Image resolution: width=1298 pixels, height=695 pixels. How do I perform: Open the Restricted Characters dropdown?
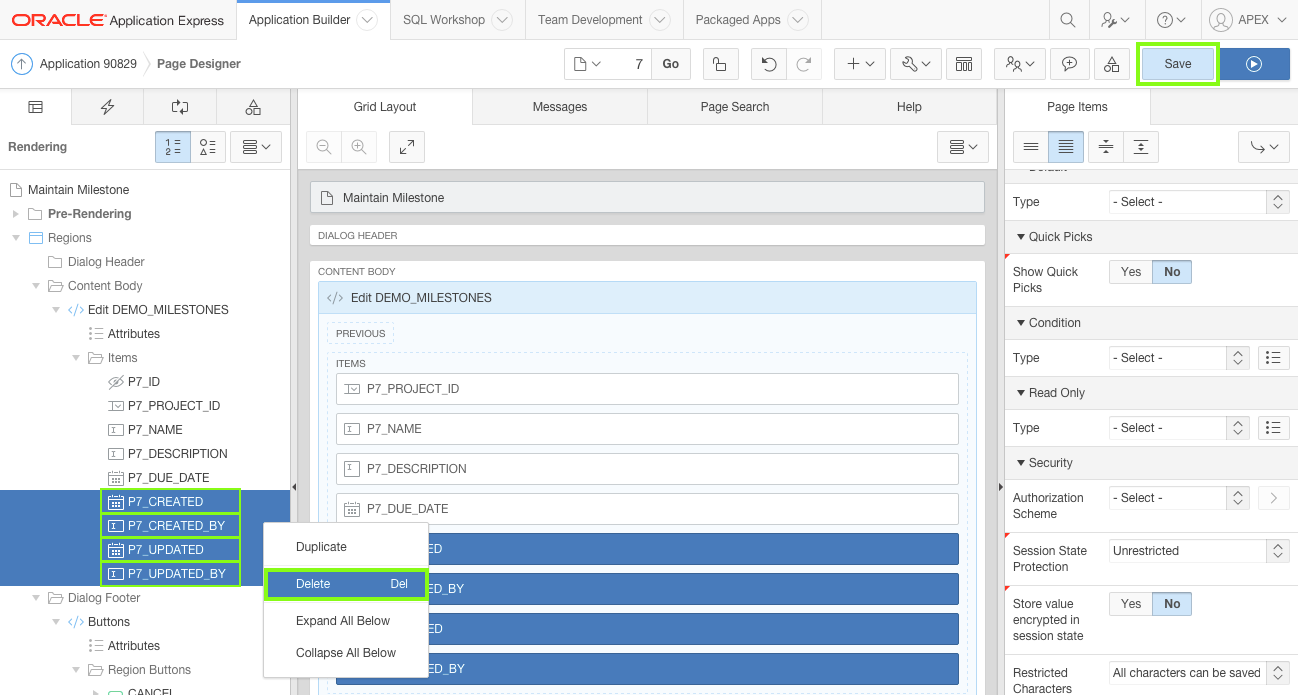tap(1199, 673)
